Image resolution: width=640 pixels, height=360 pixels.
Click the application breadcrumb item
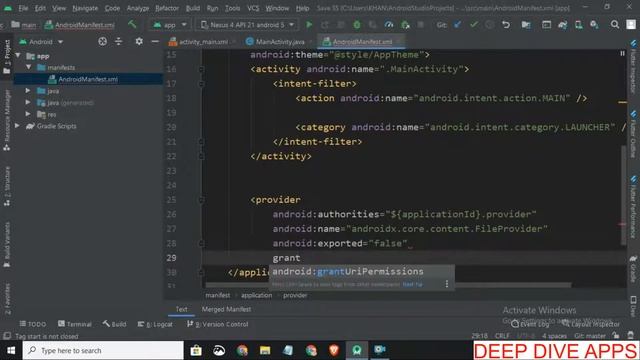tap(256, 295)
